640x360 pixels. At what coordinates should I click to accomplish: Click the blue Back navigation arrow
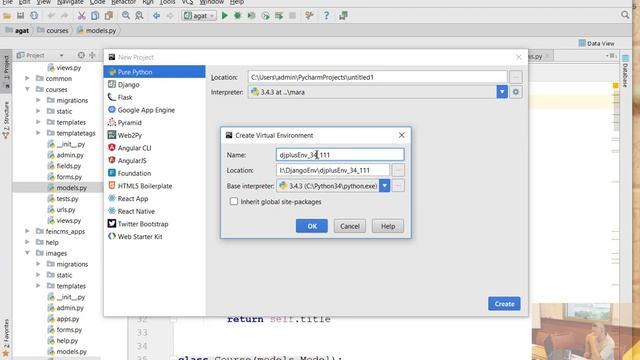[x=156, y=16]
